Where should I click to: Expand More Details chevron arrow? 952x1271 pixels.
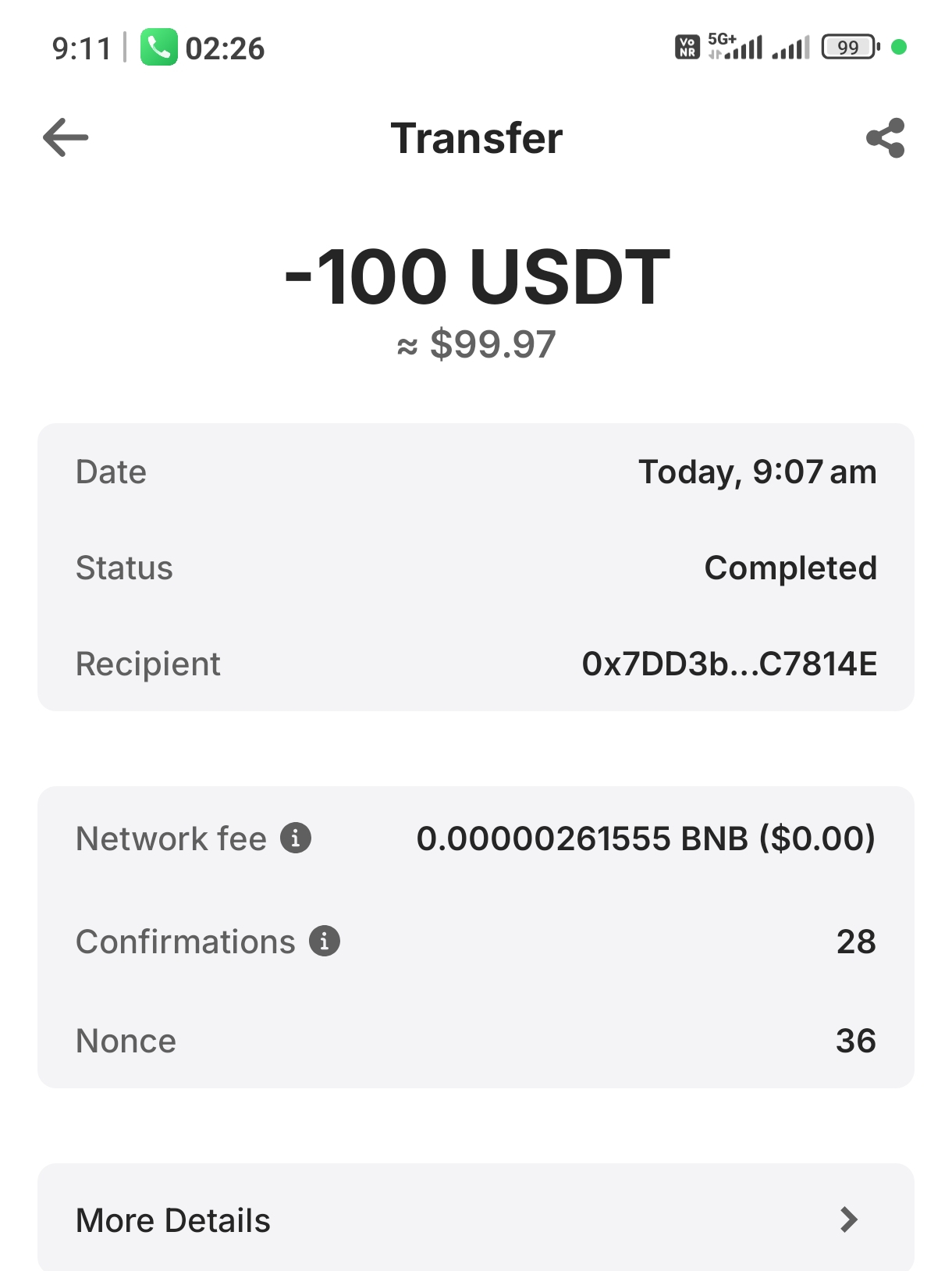(x=848, y=1219)
